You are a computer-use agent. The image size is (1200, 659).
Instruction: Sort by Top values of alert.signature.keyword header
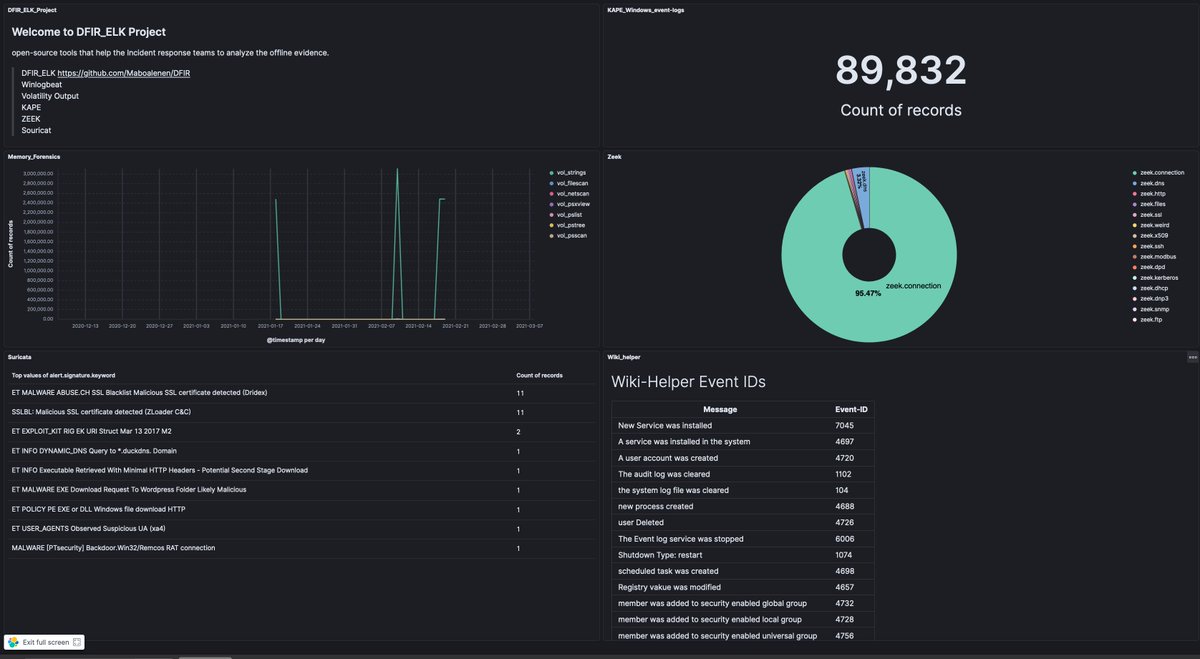(63, 375)
